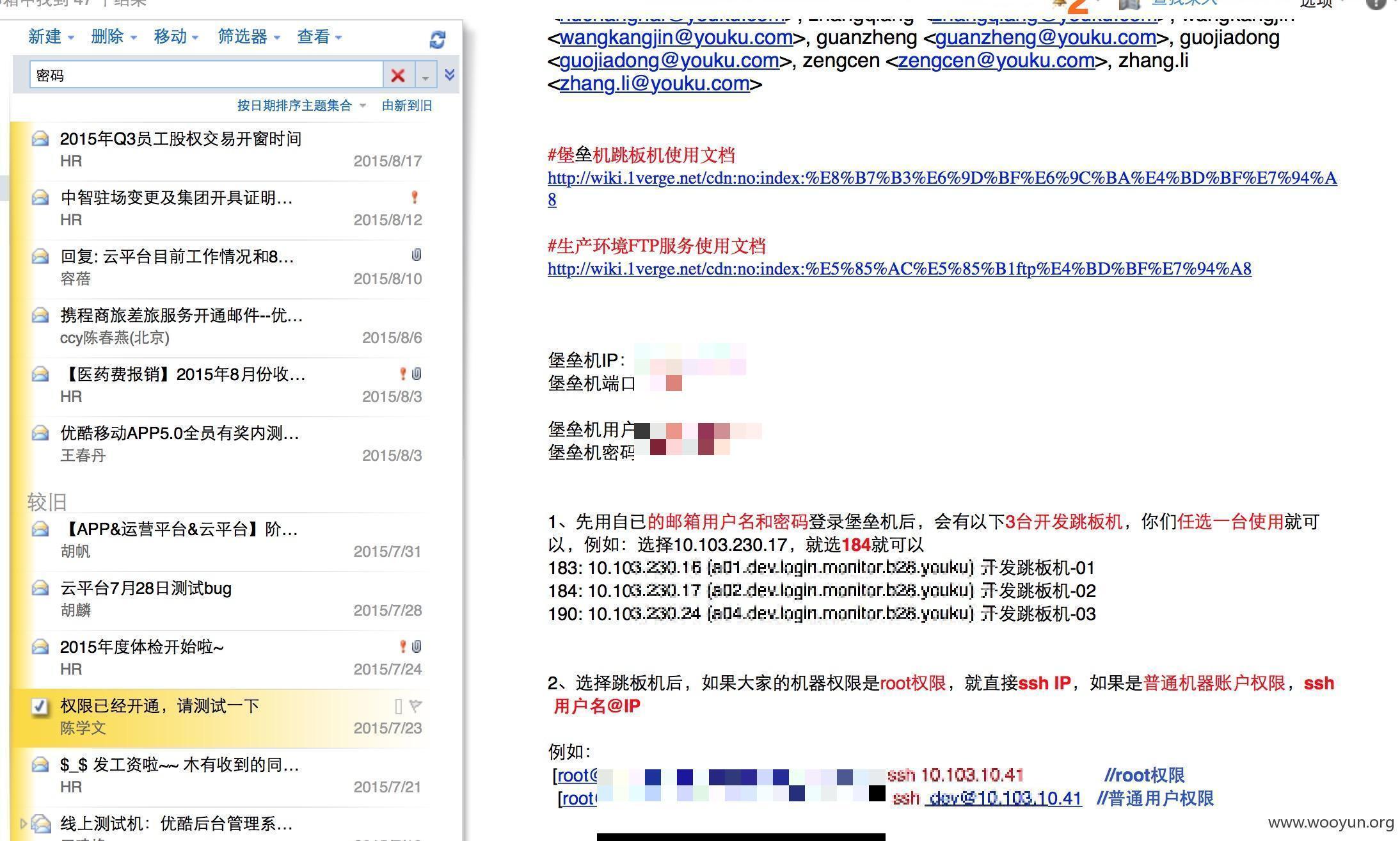Image resolution: width=1400 pixels, height=841 pixels.
Task: Refresh the mail list with the sync icon
Action: tap(437, 40)
